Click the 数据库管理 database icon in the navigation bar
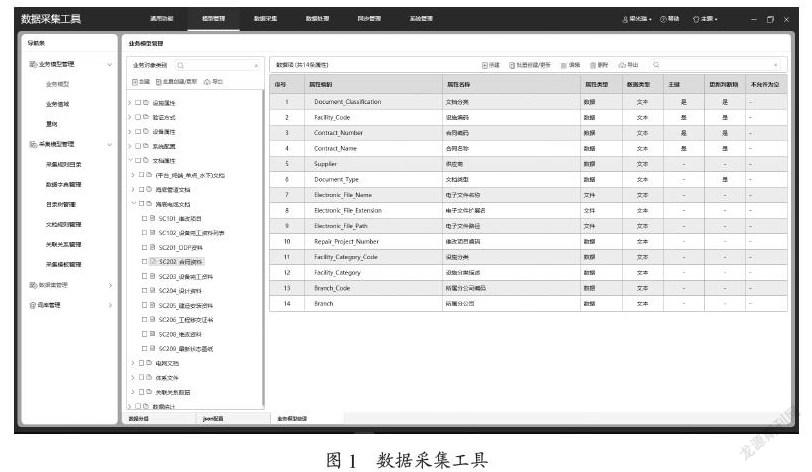812x472 pixels. pyautogui.click(x=33, y=285)
